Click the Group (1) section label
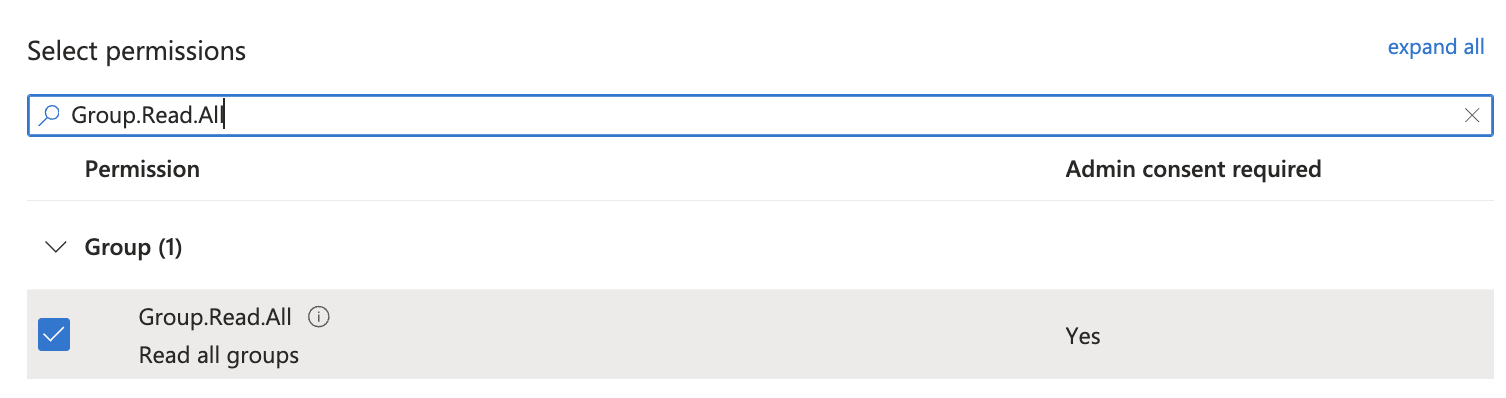1506x398 pixels. [133, 247]
